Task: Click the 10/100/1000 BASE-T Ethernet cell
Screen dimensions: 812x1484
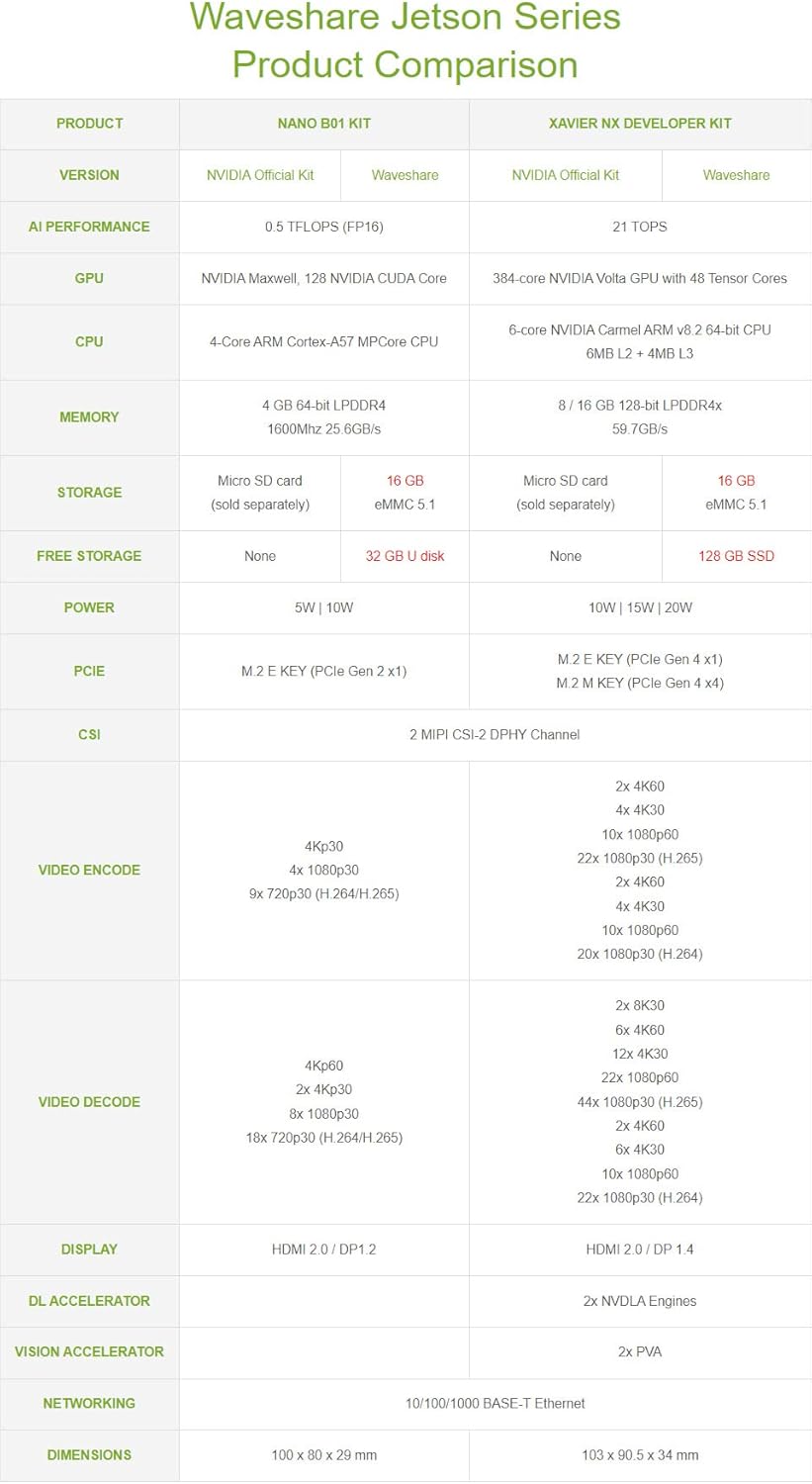Action: tap(495, 1403)
